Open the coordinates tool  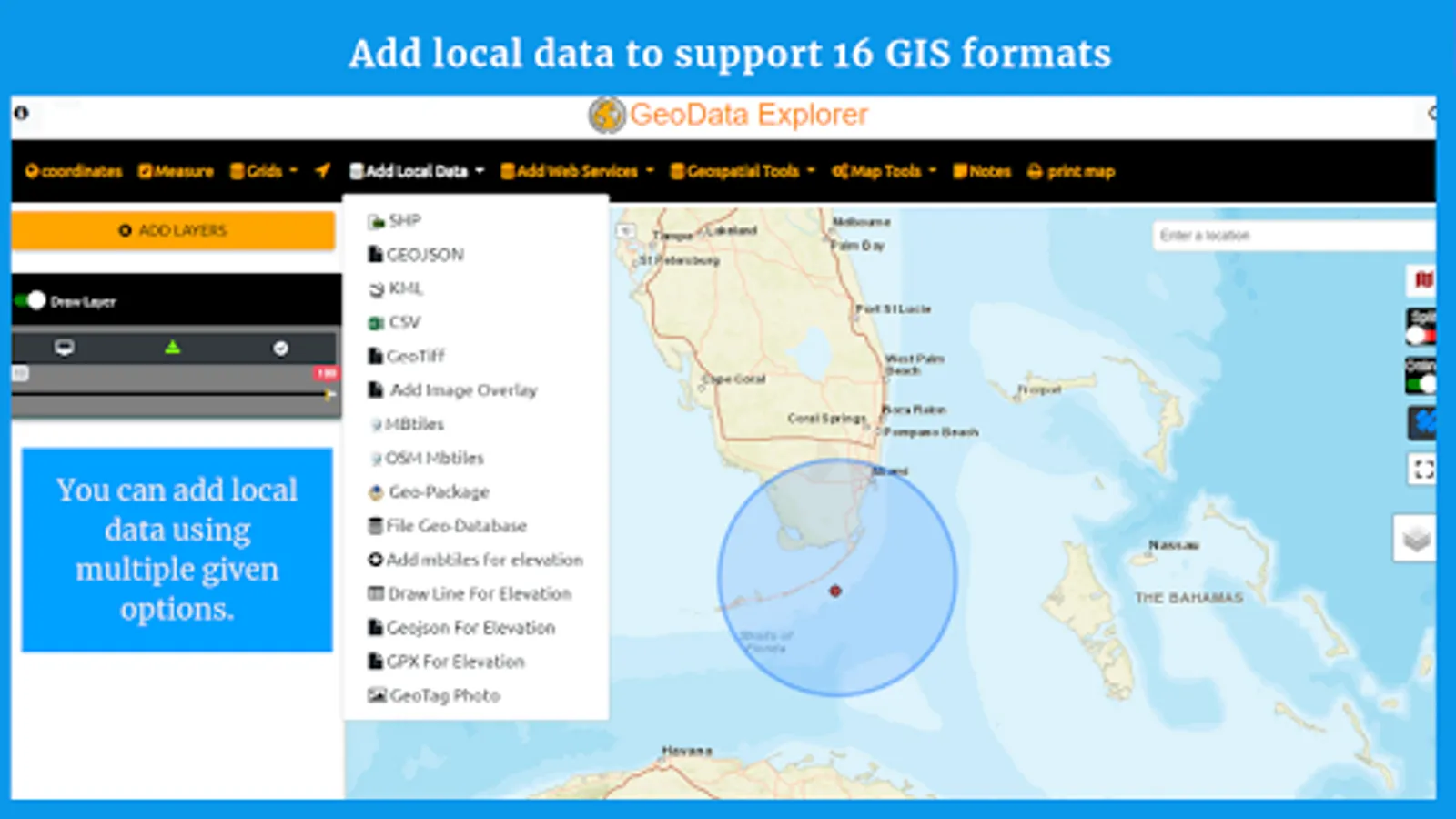pos(74,171)
